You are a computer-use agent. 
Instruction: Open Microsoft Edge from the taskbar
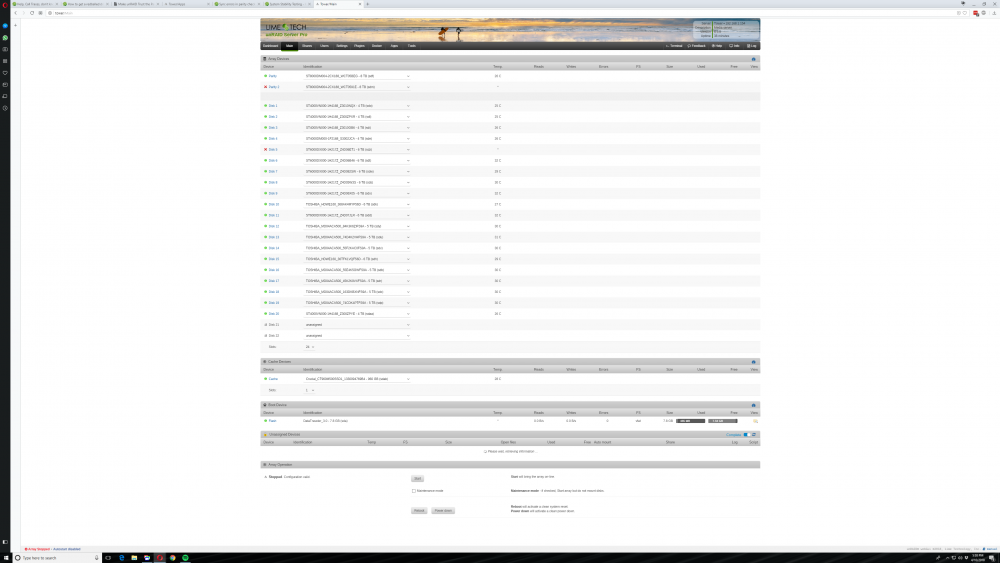click(x=121, y=558)
